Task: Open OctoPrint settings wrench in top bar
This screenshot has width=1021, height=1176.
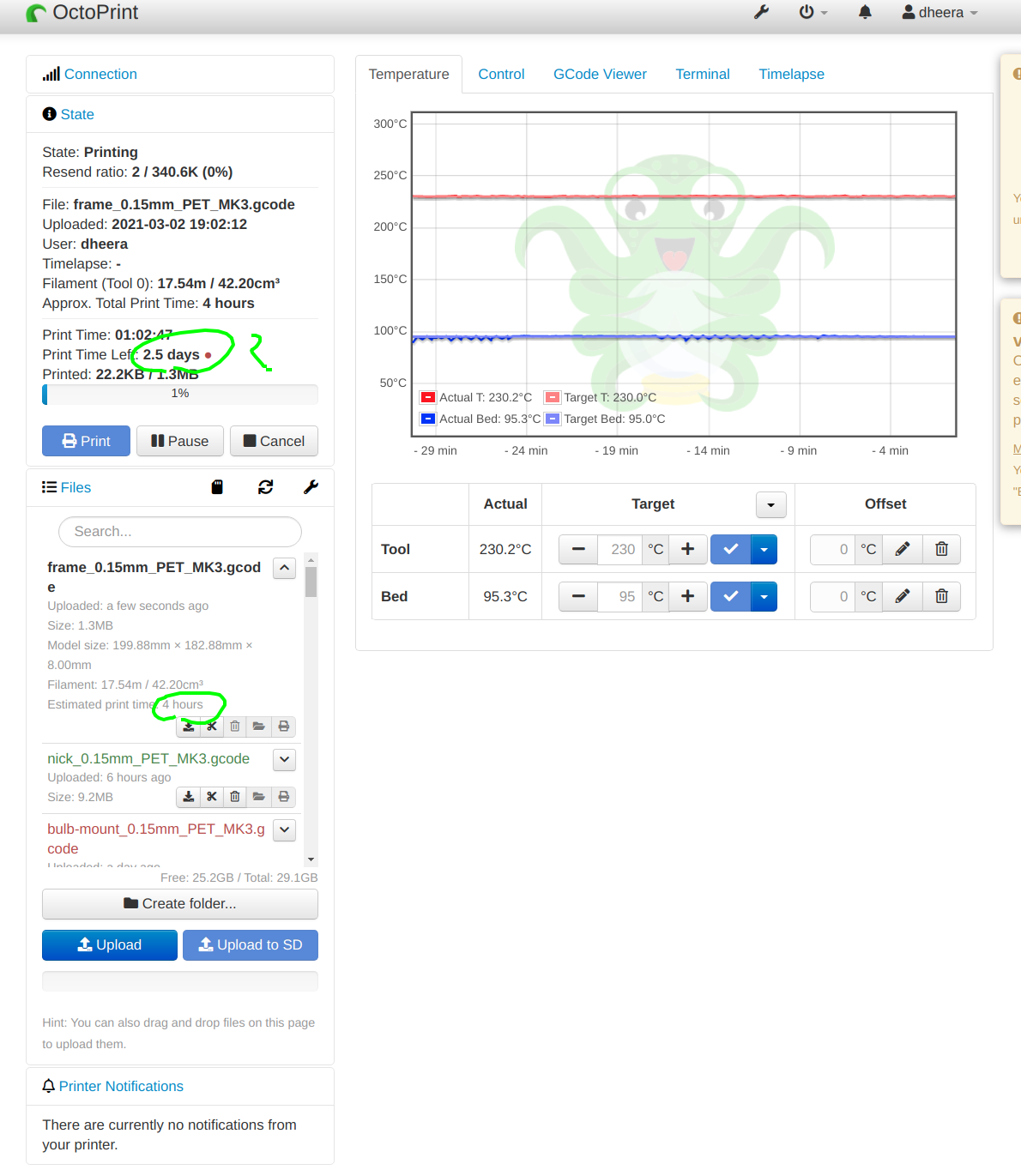Action: 760,13
